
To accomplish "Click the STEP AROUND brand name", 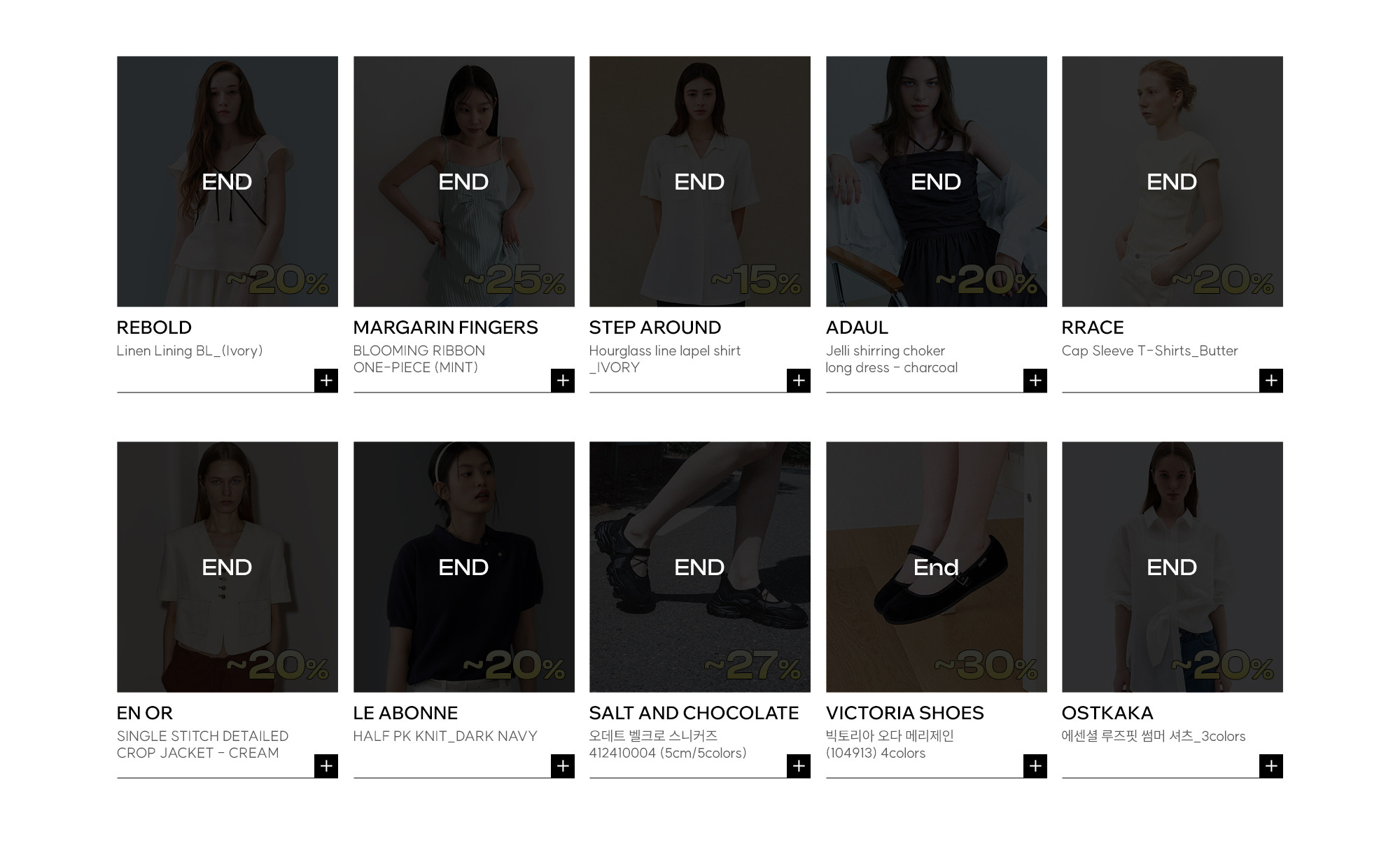I will (x=655, y=327).
